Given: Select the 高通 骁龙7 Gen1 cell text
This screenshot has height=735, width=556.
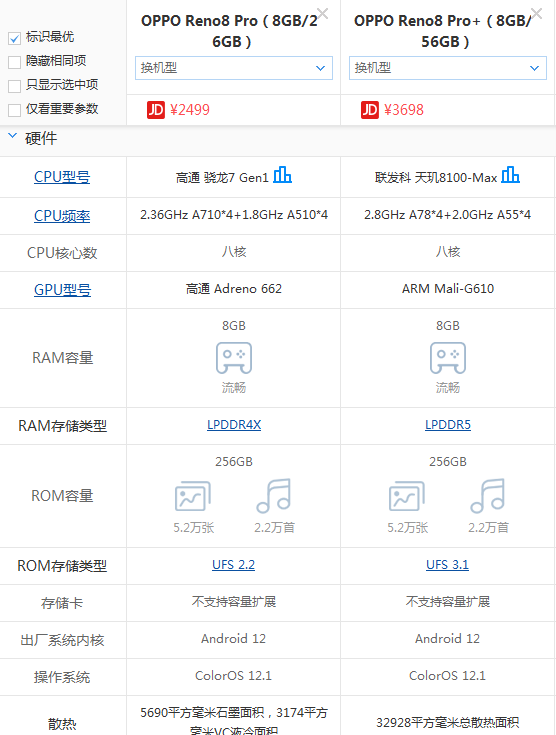Looking at the screenshot, I should pos(222,178).
